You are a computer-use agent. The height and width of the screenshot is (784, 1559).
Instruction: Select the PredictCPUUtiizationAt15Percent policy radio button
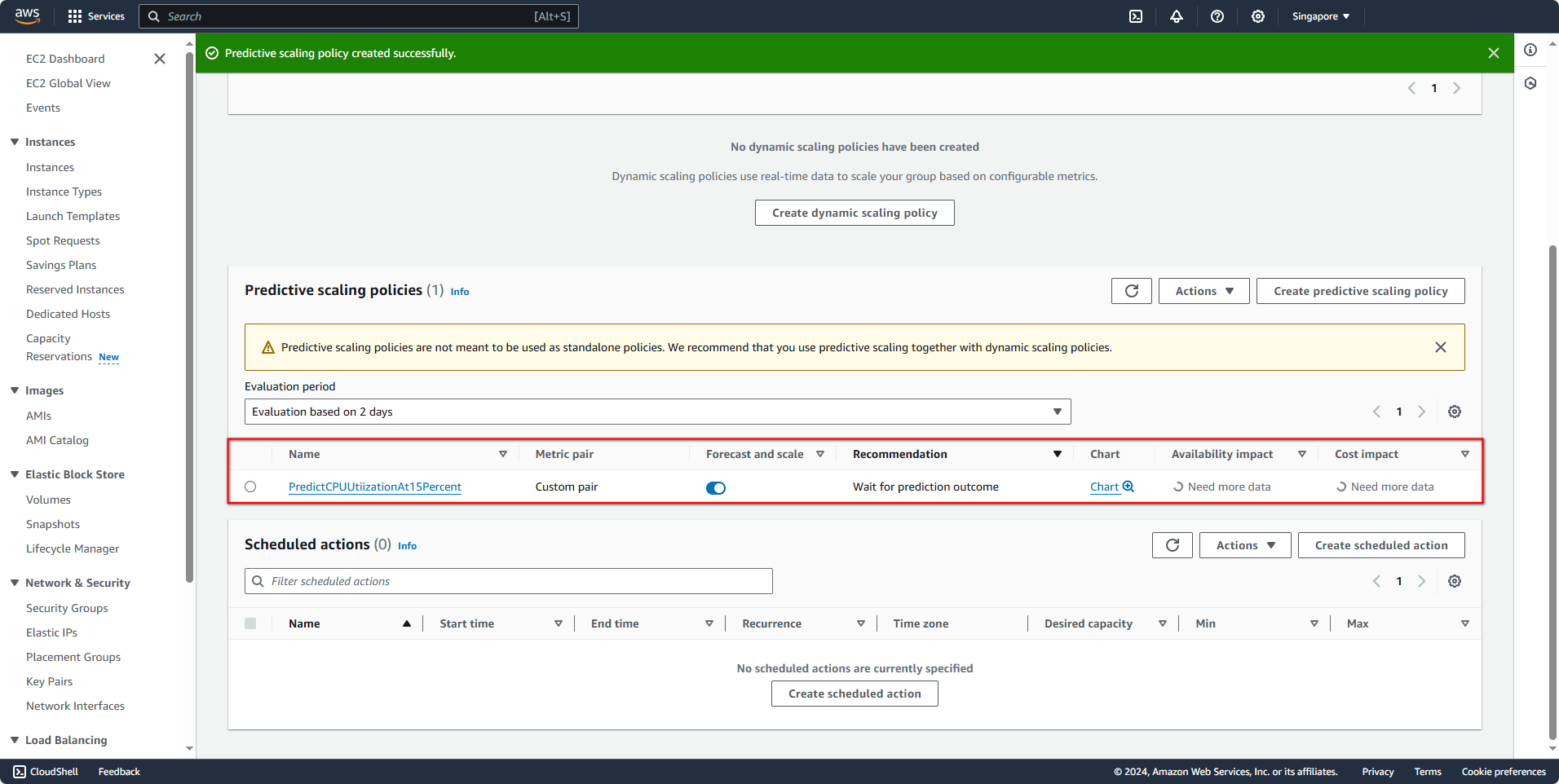250,487
